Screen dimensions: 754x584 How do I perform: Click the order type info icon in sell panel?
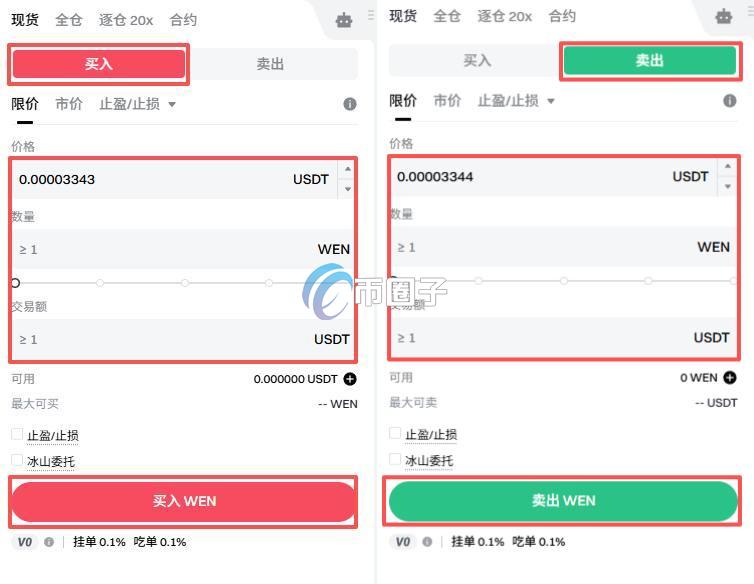(x=729, y=101)
